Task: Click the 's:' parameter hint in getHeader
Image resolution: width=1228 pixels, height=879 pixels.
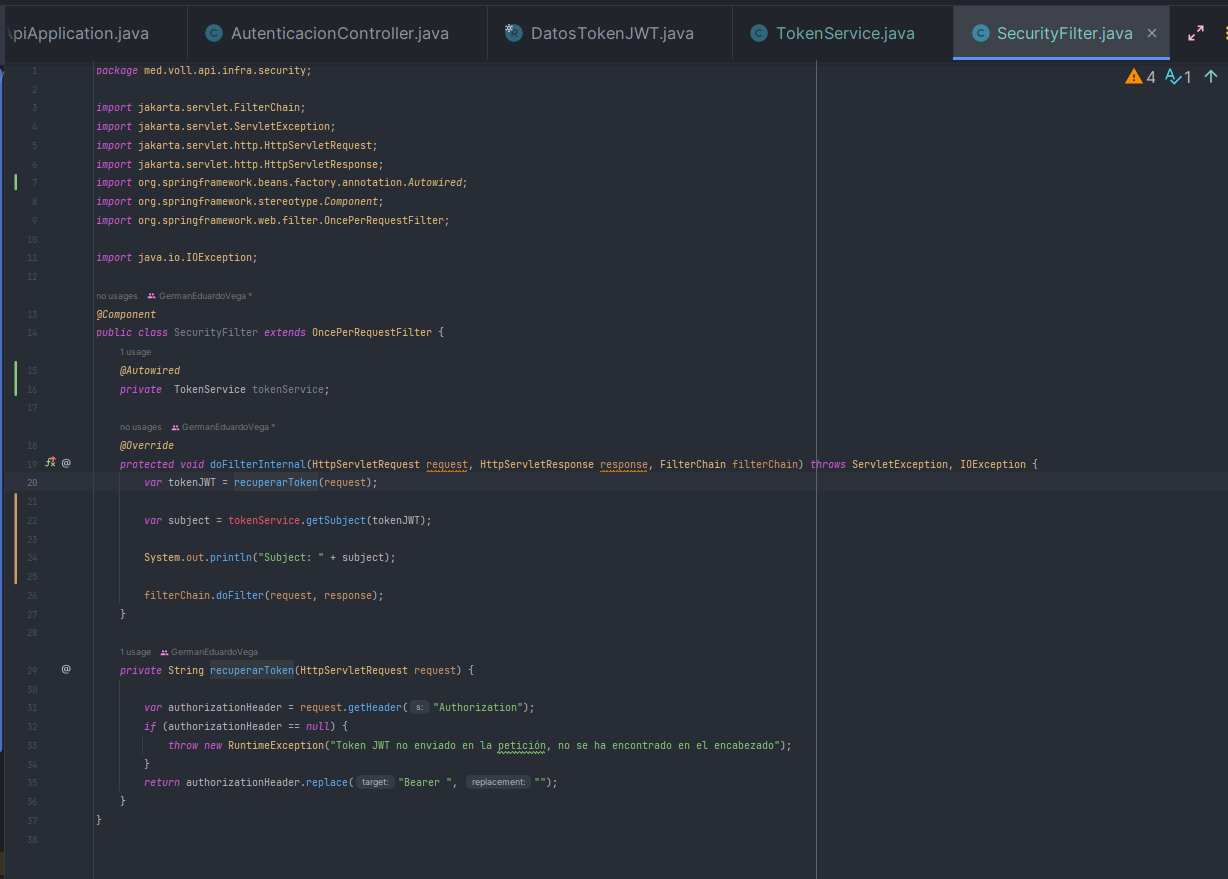Action: [420, 707]
